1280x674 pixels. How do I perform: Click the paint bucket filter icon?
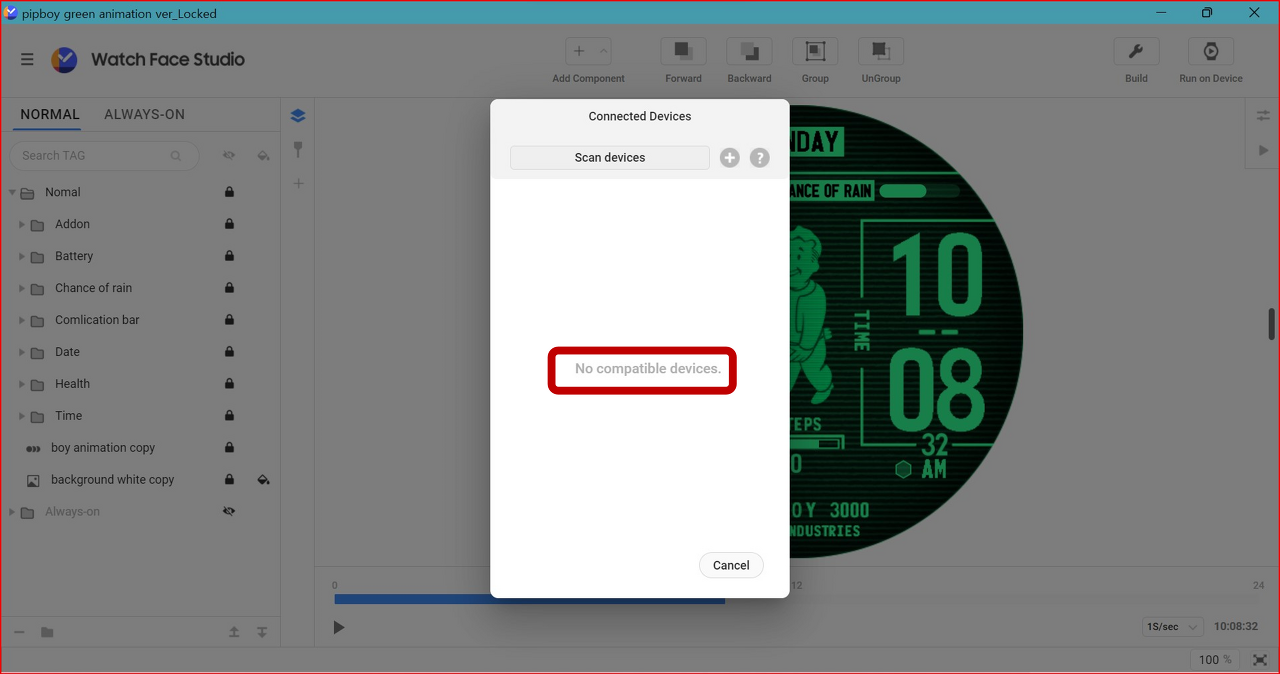(263, 156)
